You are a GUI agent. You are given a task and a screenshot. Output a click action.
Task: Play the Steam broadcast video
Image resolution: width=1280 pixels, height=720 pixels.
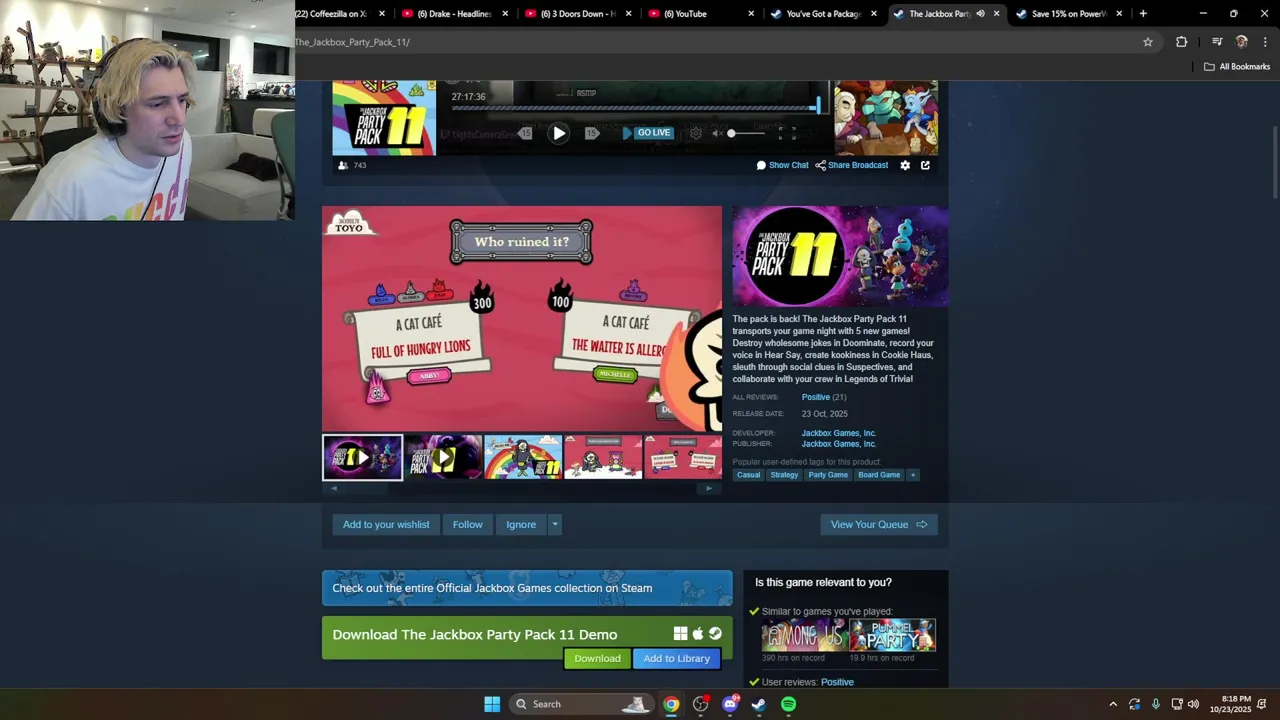(559, 133)
